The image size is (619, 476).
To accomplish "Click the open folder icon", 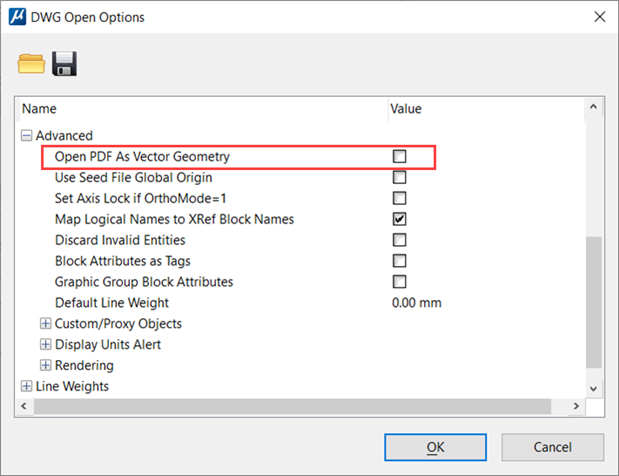I will pyautogui.click(x=32, y=65).
